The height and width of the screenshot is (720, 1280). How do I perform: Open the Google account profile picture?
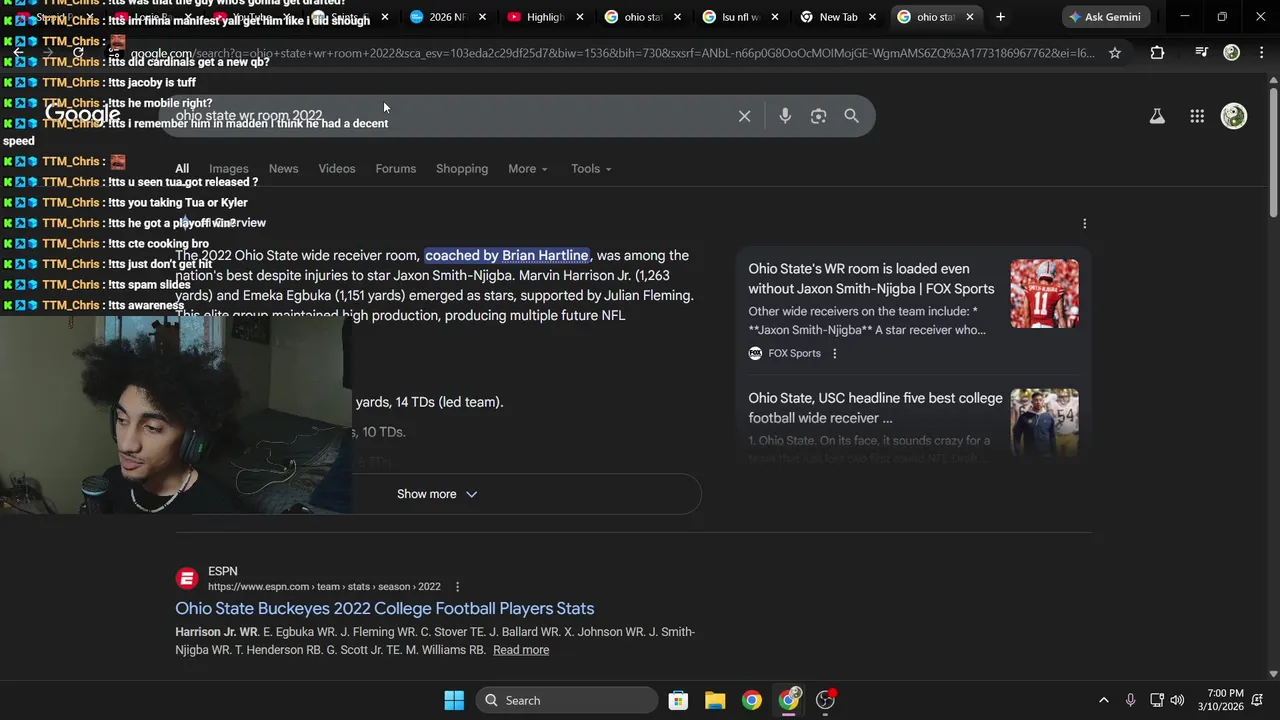pyautogui.click(x=1234, y=116)
